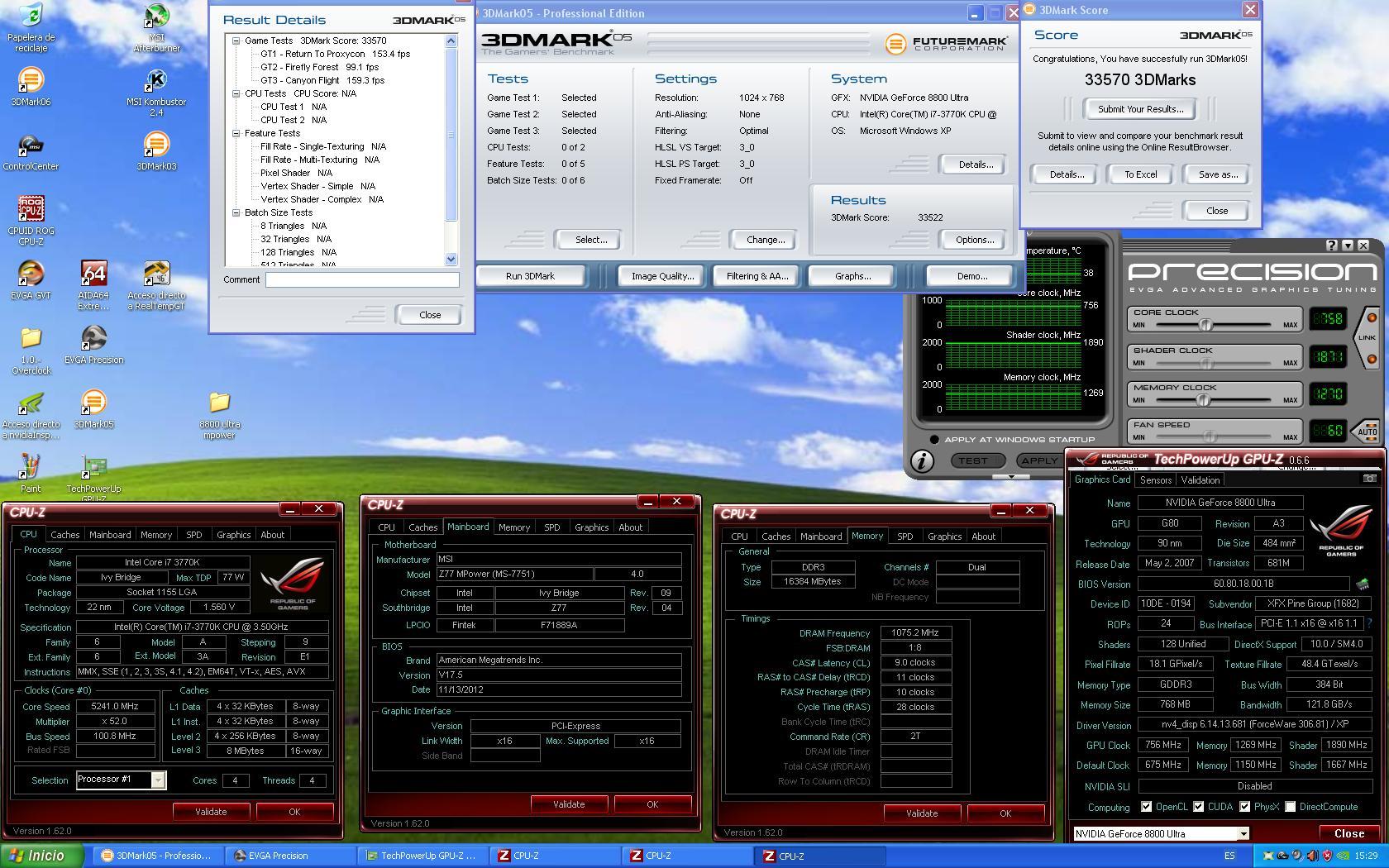Open the Paint desktop icon
This screenshot has height=868, width=1389.
click(31, 468)
